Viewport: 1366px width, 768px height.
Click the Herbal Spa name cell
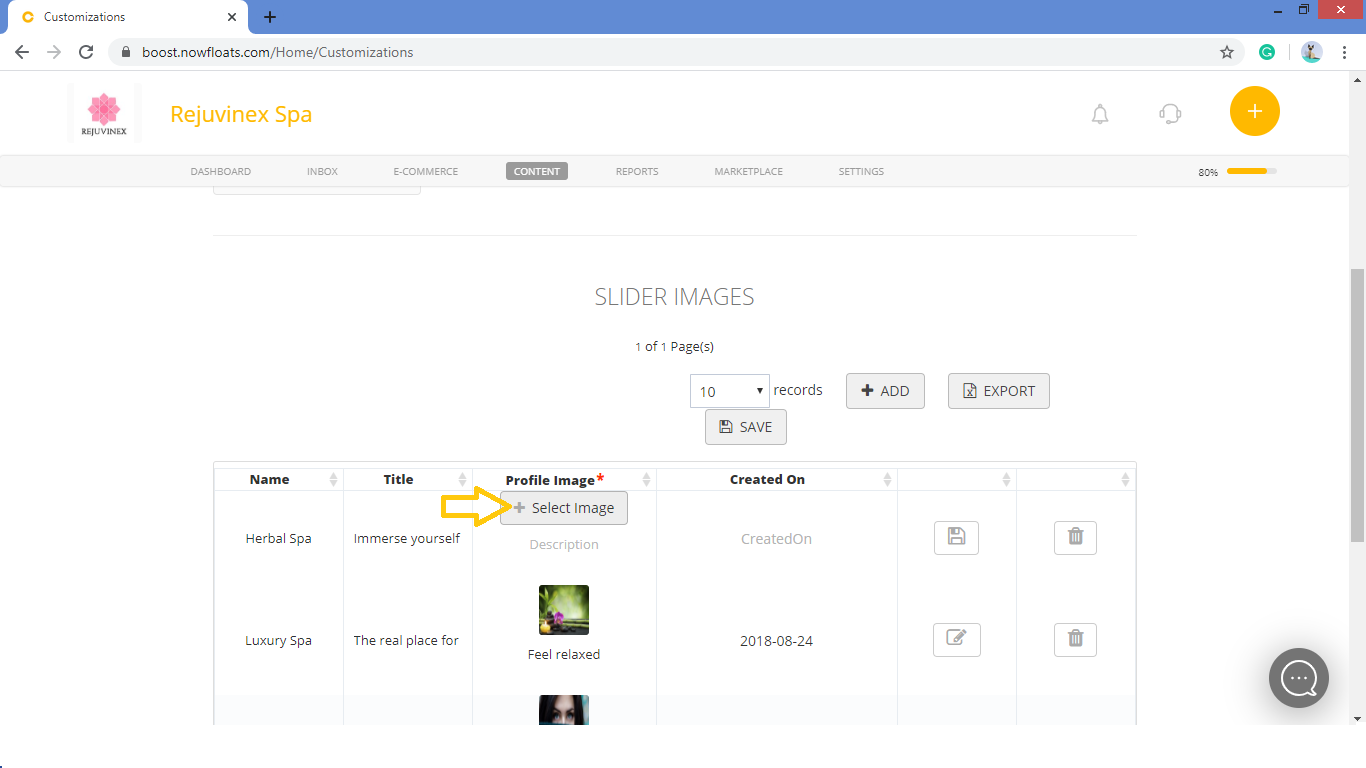point(278,538)
